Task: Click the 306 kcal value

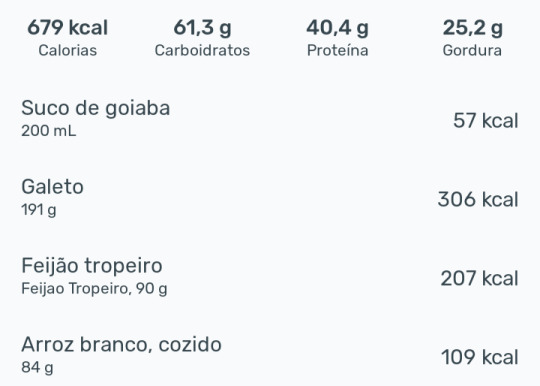Action: click(x=478, y=200)
